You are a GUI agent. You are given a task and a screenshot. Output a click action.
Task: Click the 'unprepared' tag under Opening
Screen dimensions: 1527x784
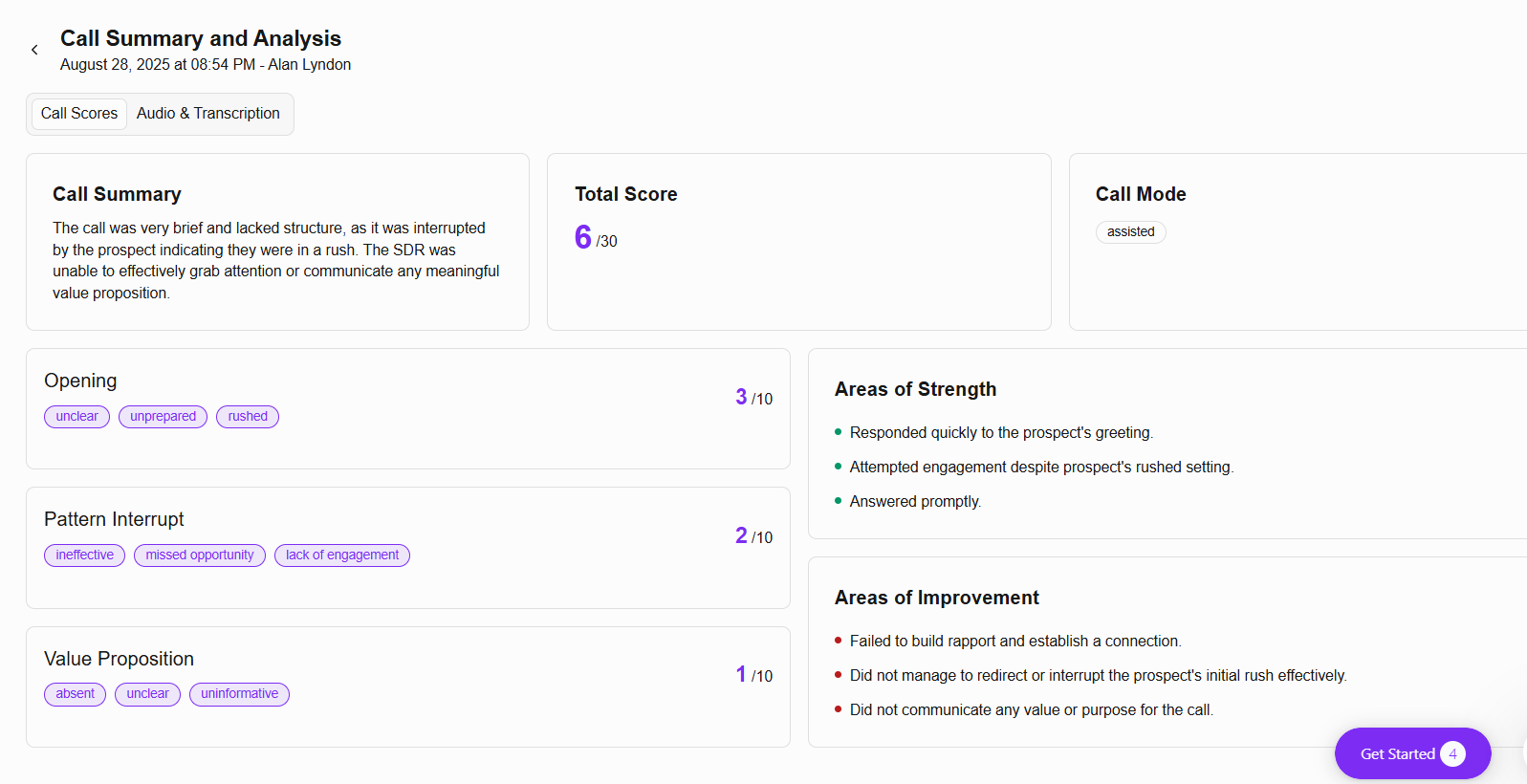point(163,417)
